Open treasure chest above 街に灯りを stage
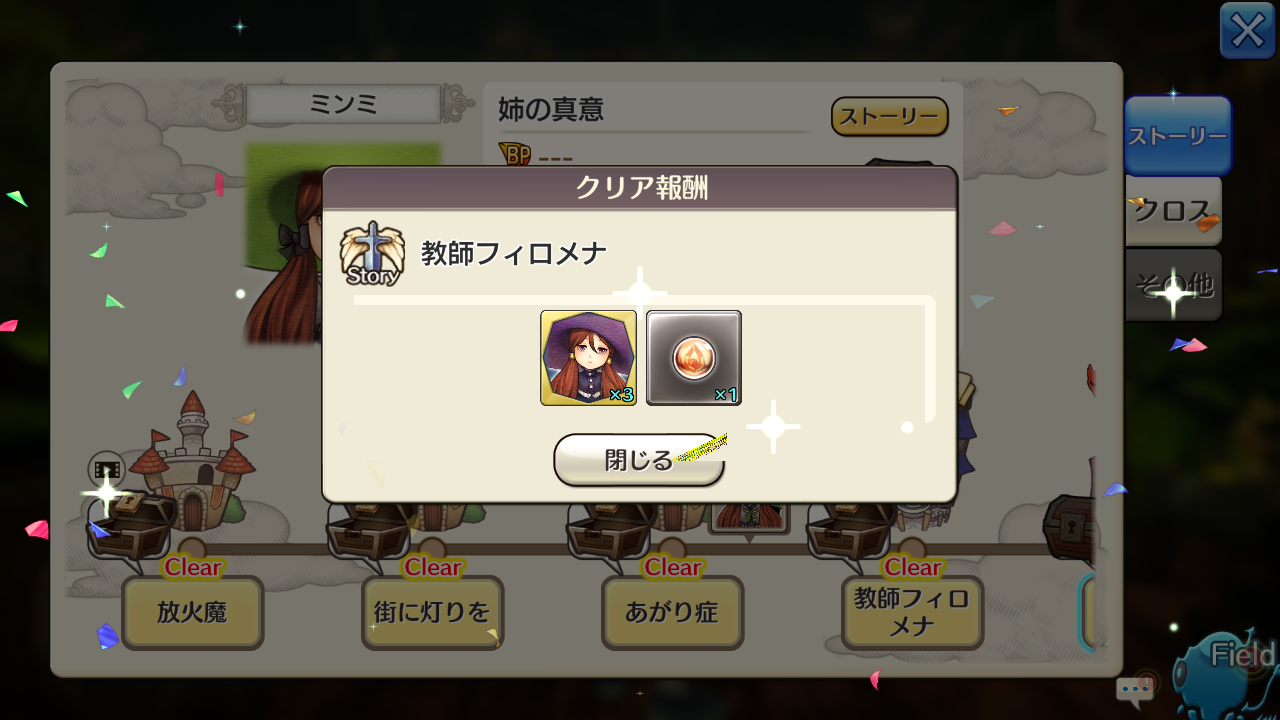Image resolution: width=1280 pixels, height=720 pixels. point(371,527)
